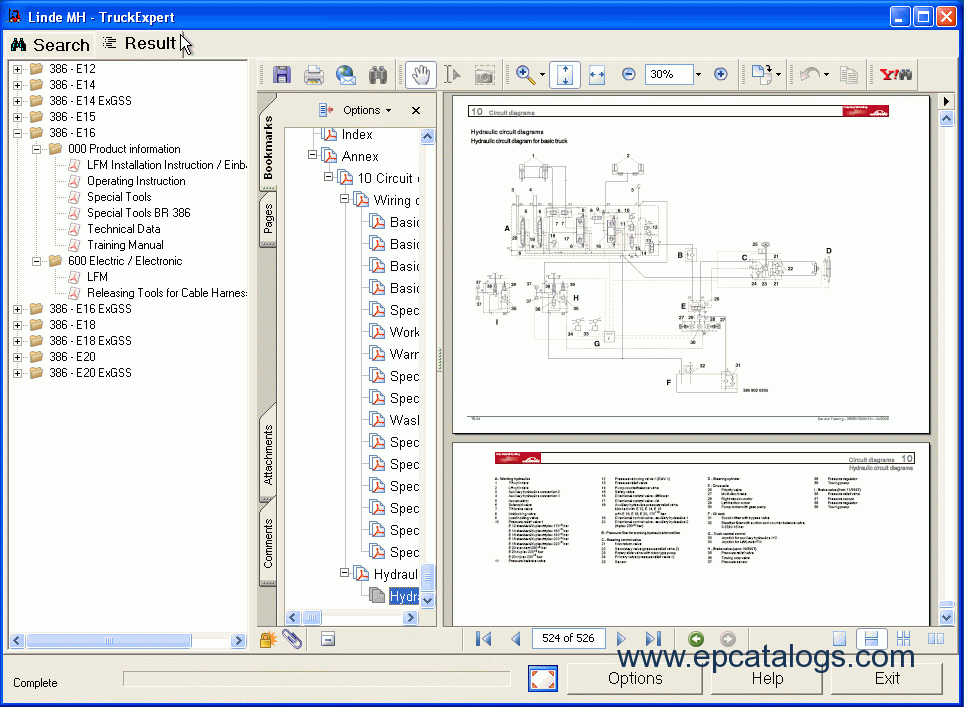Pick the Zoom In magnifier tool
964x707 pixels.
[x=525, y=75]
